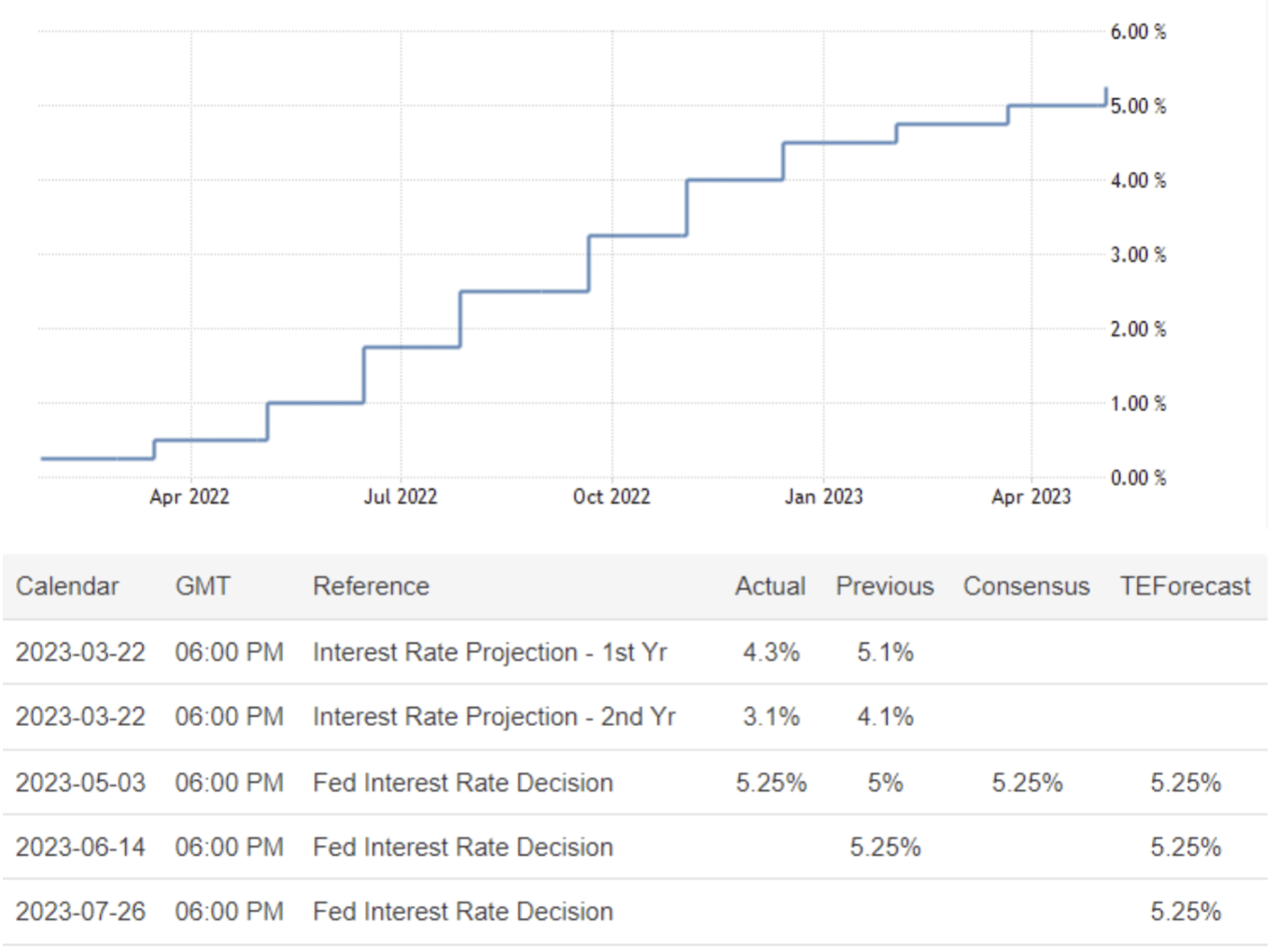
Task: Click the GMT column header
Action: [x=202, y=586]
